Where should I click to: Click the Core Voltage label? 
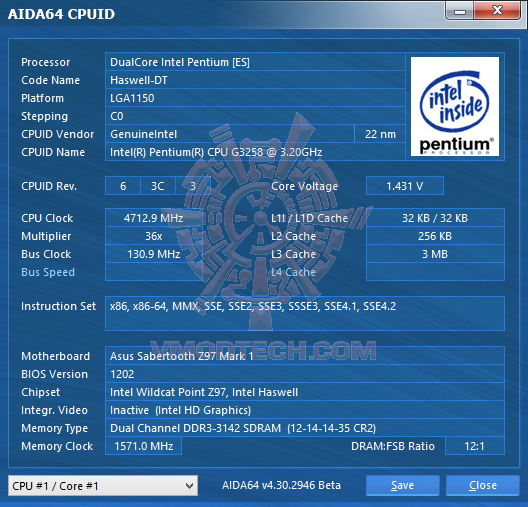tap(304, 186)
